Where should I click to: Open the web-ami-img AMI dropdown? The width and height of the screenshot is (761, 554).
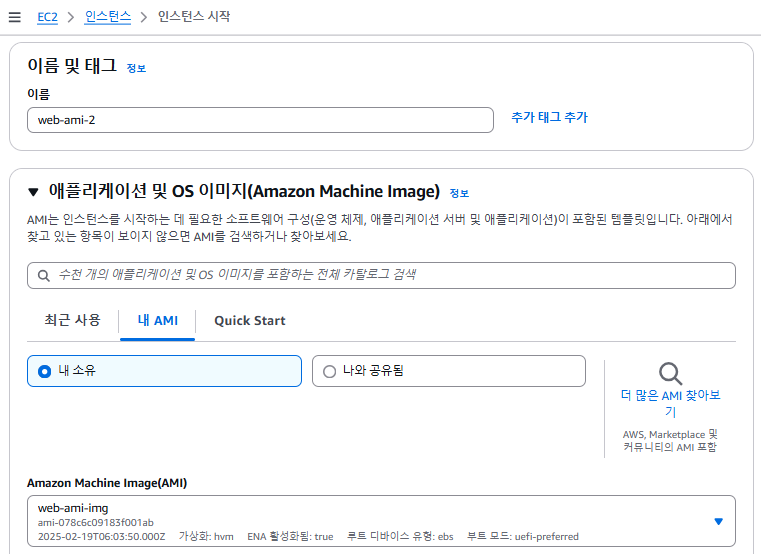[x=381, y=521]
